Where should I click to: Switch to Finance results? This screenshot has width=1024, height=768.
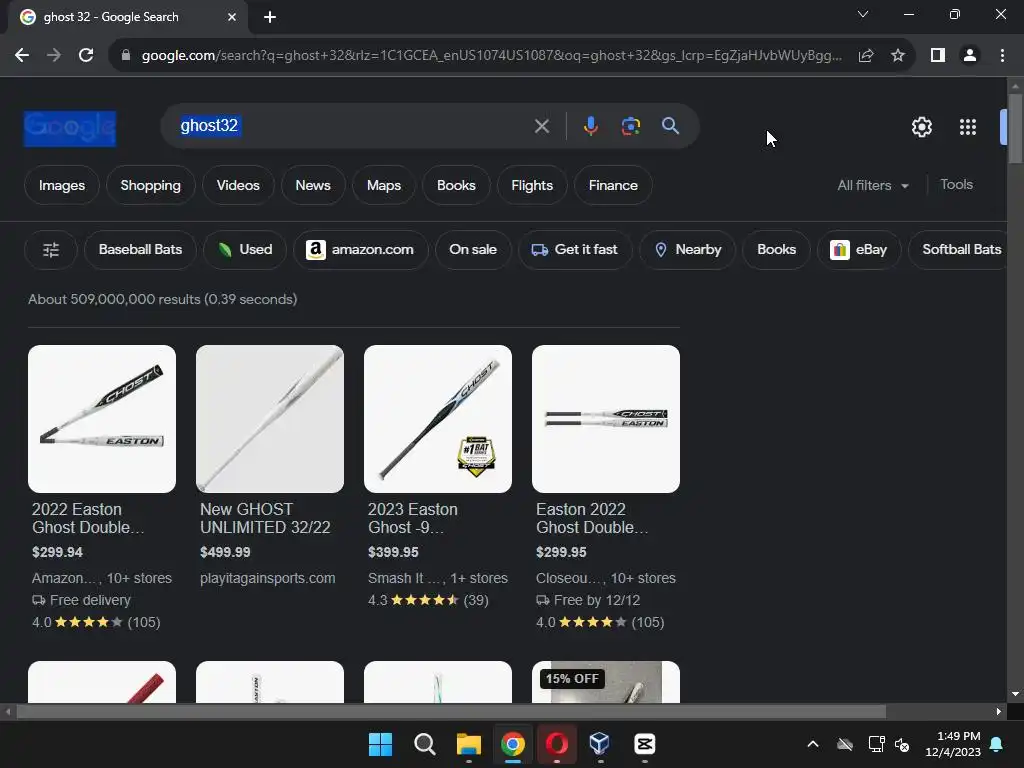coord(613,185)
